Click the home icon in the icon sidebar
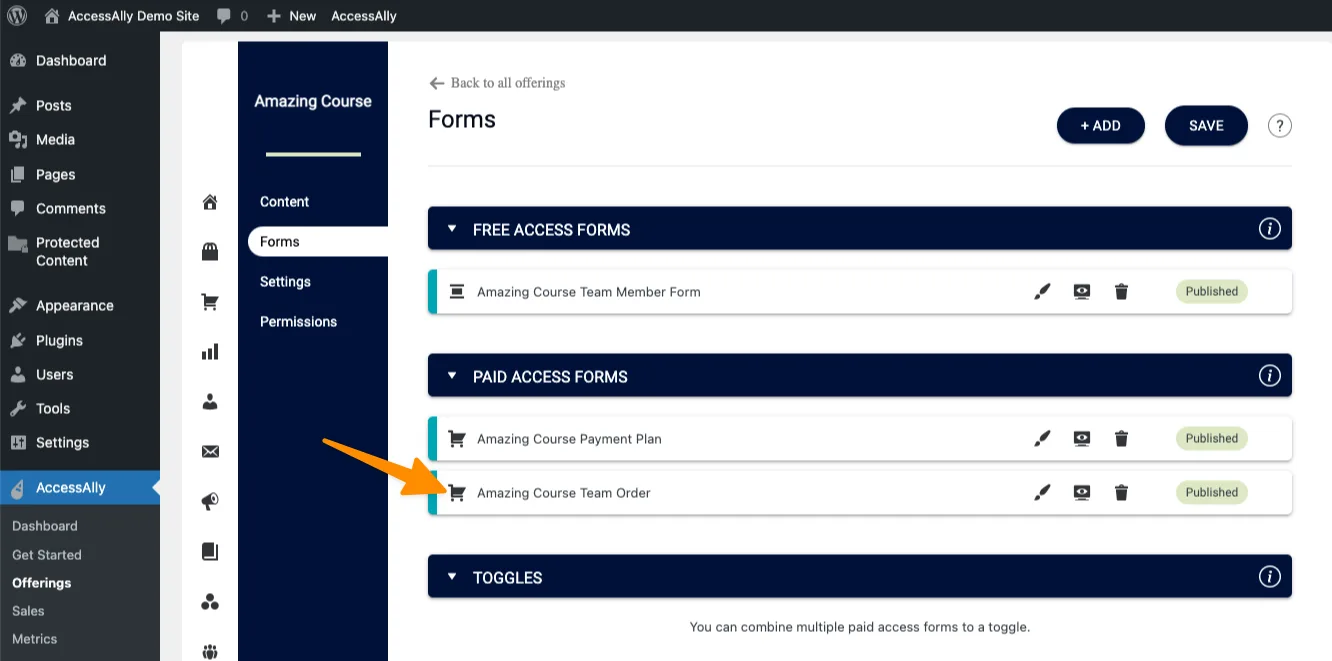Viewport: 1332px width, 661px height. tap(210, 202)
